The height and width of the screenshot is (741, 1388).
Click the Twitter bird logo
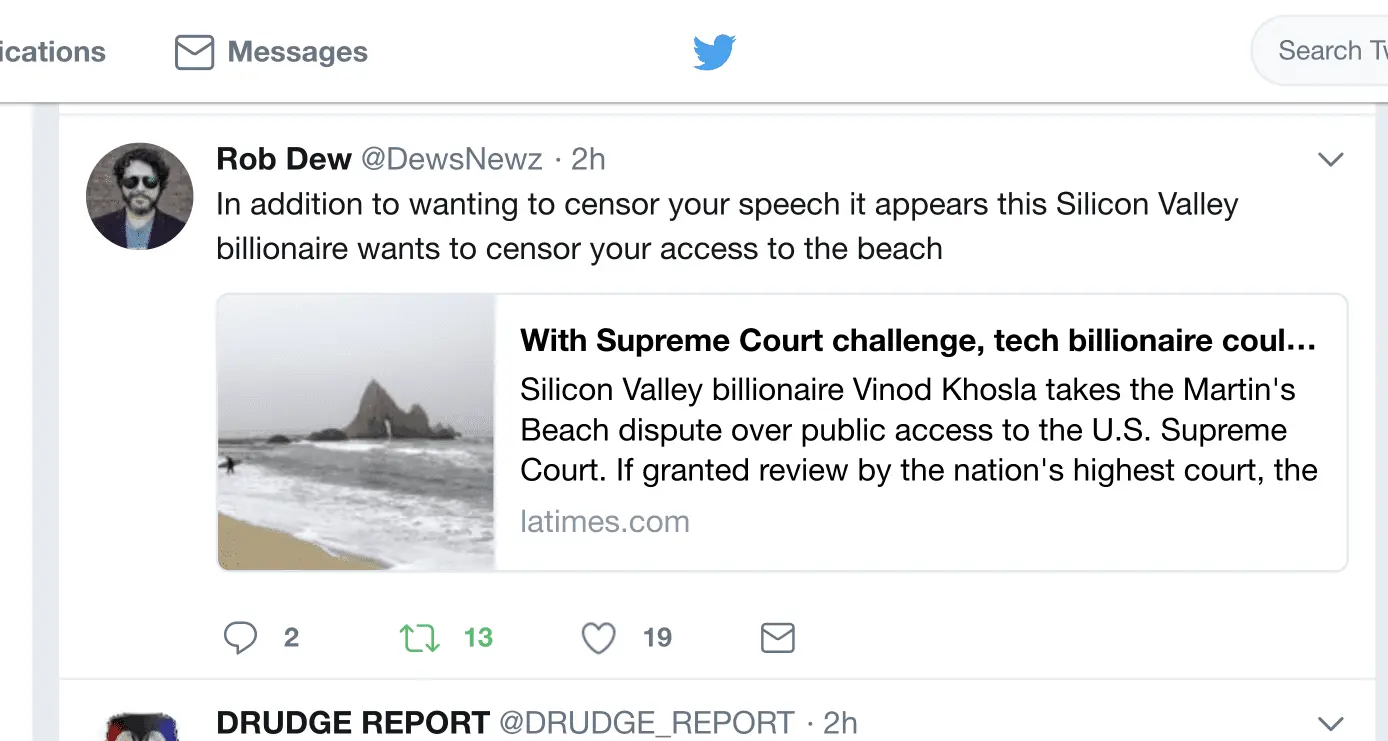tap(714, 52)
